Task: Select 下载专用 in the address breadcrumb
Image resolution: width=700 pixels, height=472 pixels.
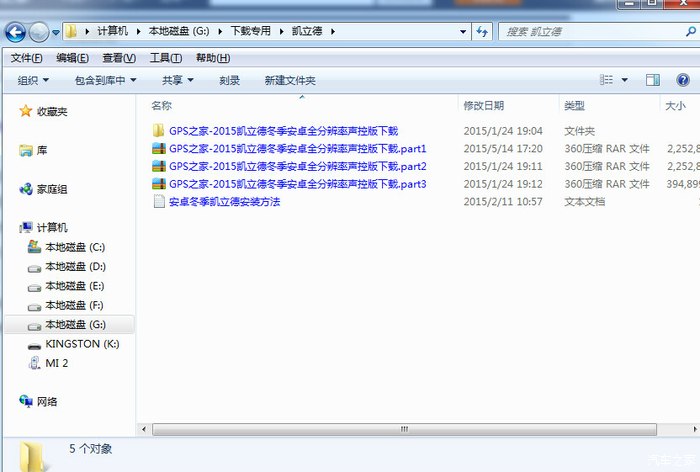Action: point(250,31)
